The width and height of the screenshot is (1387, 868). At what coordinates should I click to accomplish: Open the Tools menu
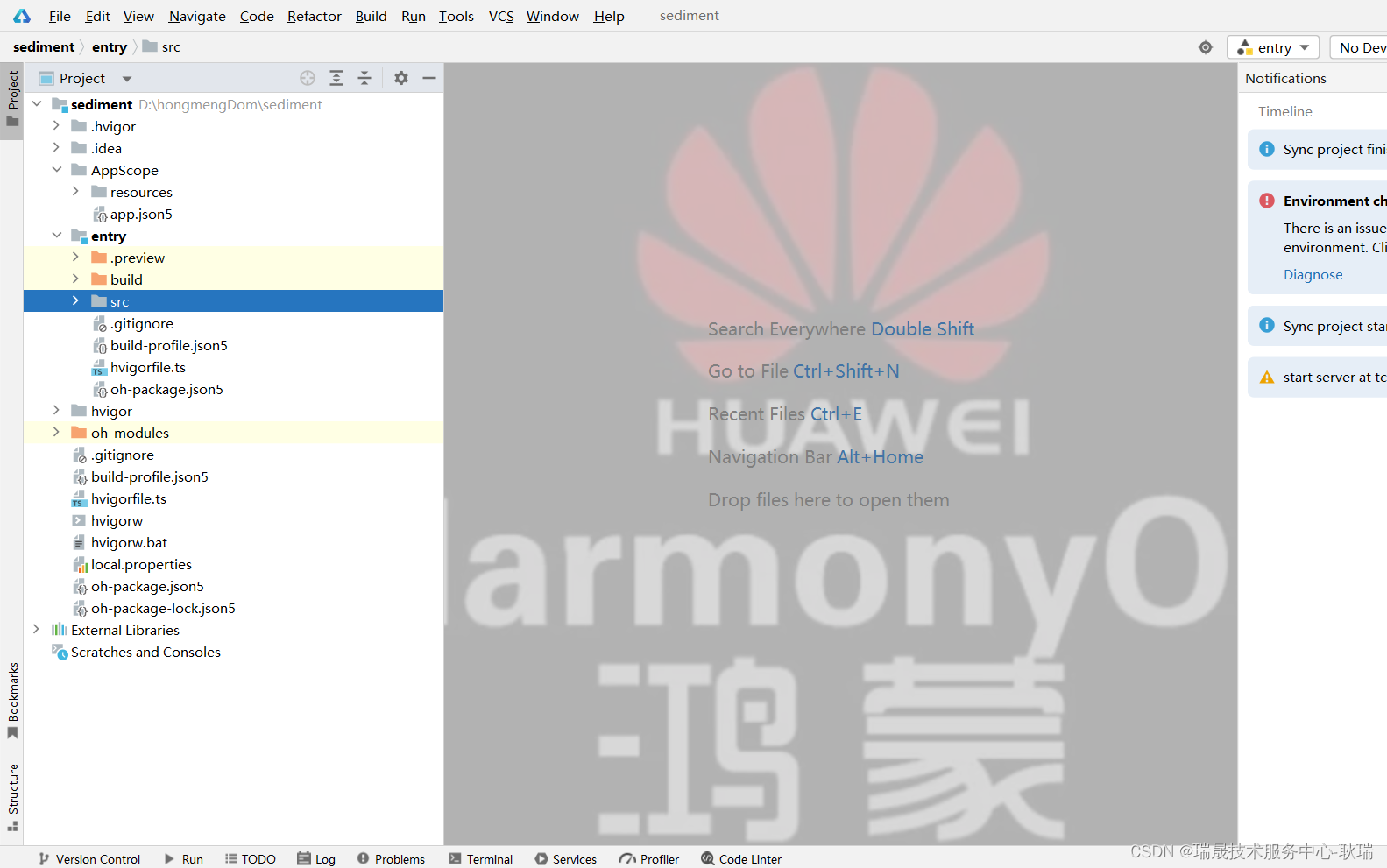click(456, 16)
